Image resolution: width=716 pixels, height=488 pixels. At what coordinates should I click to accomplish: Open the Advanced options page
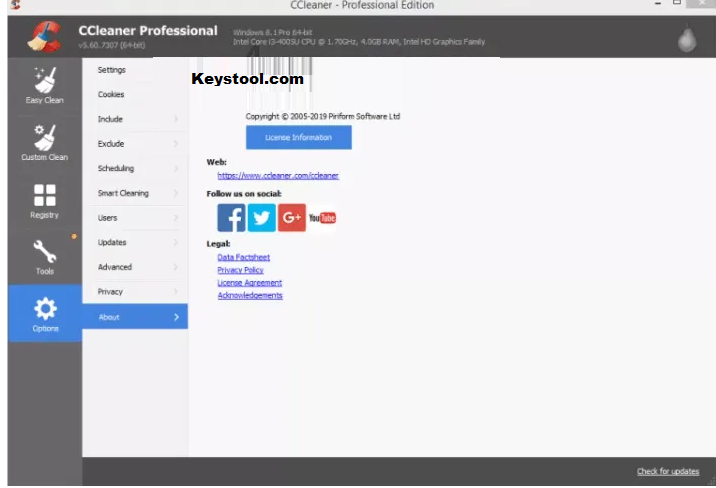[x=135, y=267]
